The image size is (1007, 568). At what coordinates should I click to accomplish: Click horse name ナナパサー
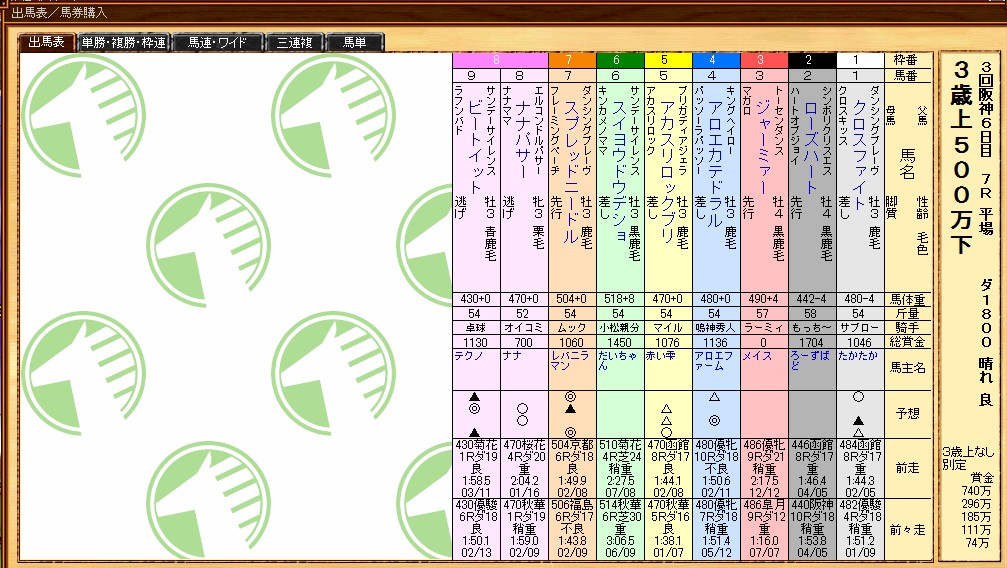(x=523, y=139)
